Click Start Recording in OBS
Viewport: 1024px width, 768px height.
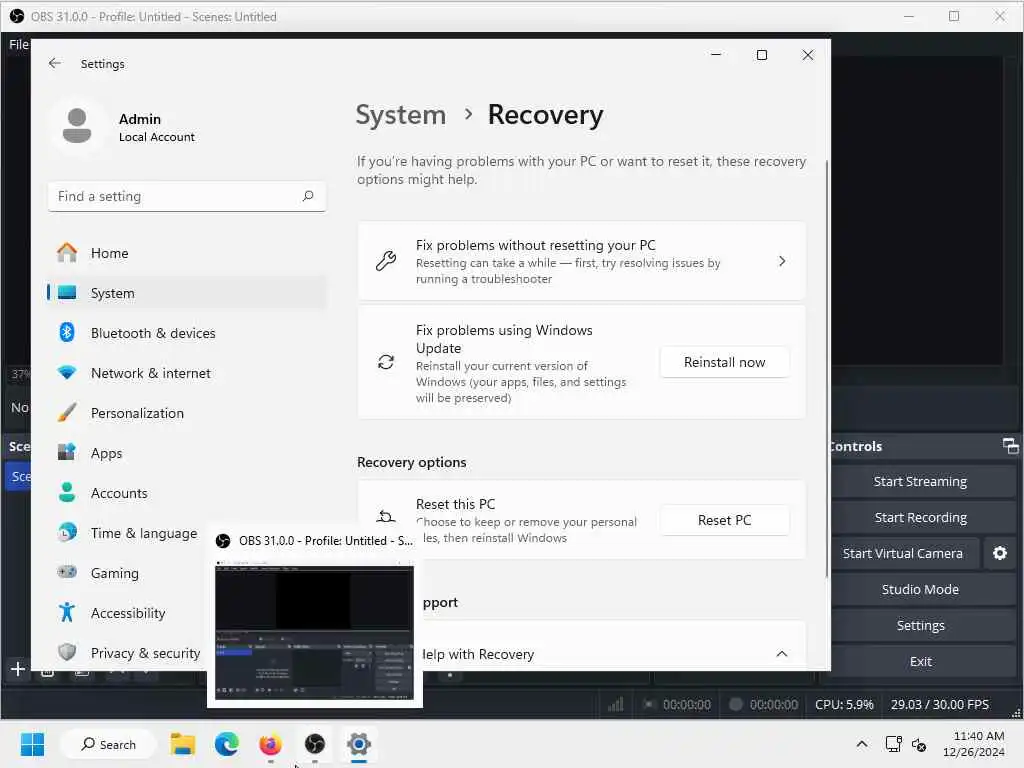(920, 518)
